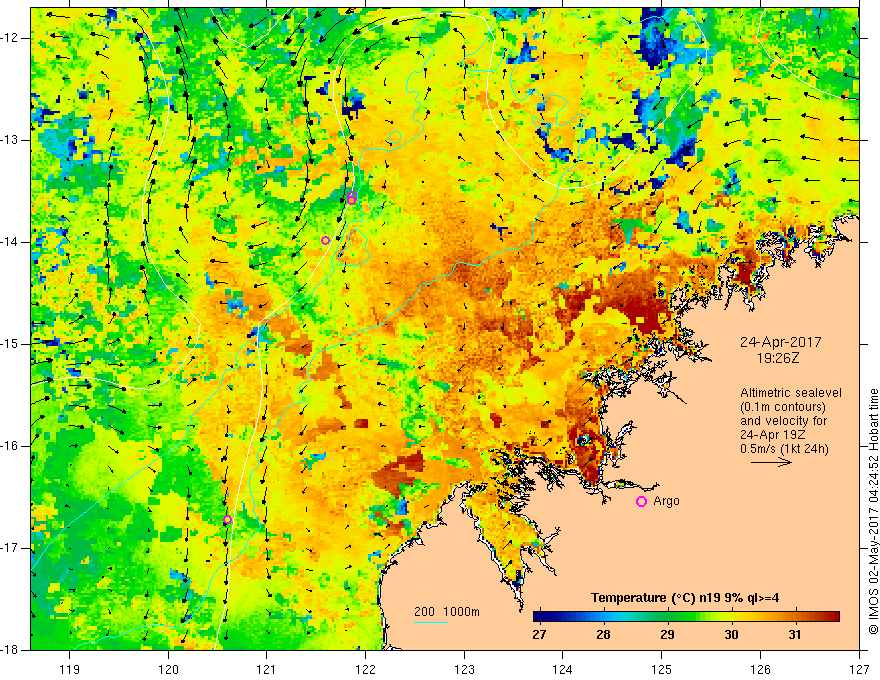
Task: Click the latitude axis label '-12'
Action: tap(11, 38)
